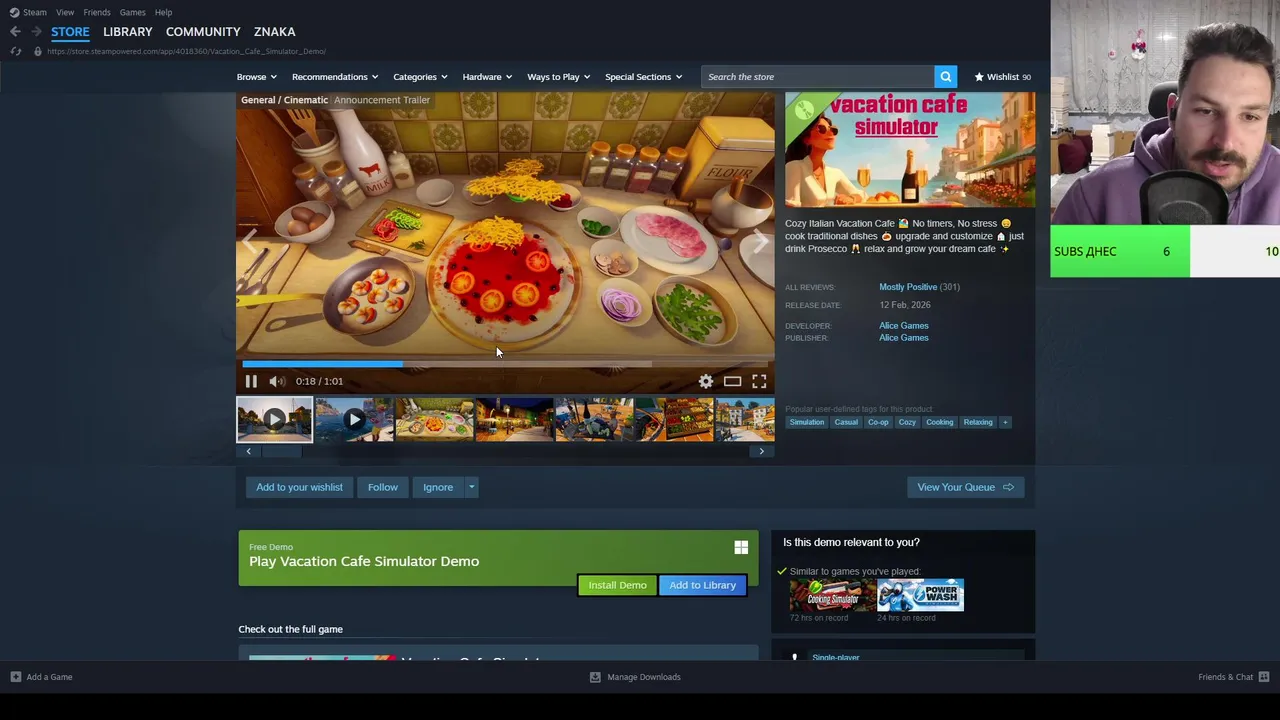Switch trailer to theater mode icon
1280x720 pixels.
(733, 381)
